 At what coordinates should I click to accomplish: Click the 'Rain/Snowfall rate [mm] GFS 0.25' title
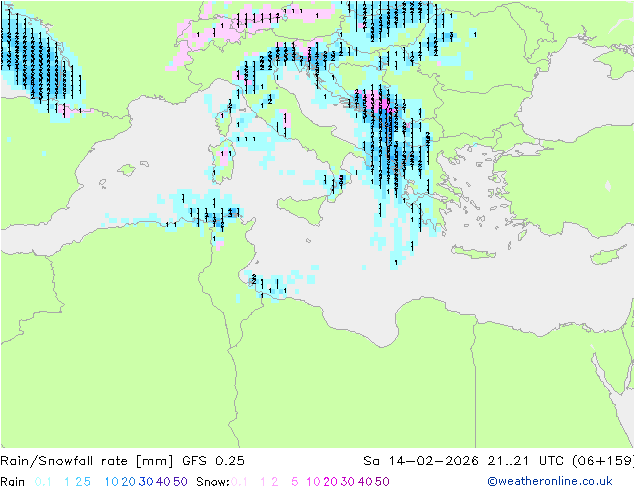tap(122, 461)
